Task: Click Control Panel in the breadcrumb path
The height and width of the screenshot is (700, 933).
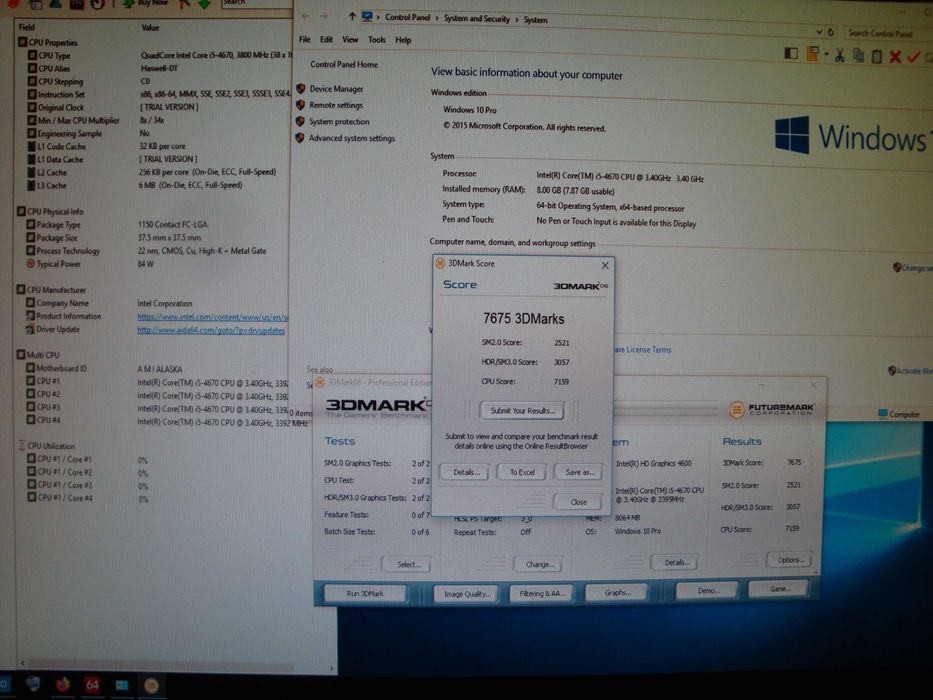Action: tap(407, 17)
